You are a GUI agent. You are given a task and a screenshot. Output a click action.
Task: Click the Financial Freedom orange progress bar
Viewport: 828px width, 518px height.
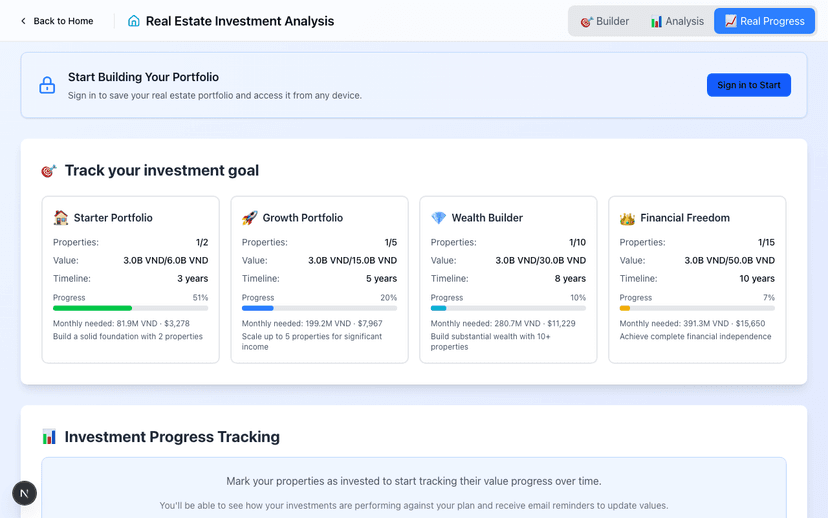coord(697,308)
